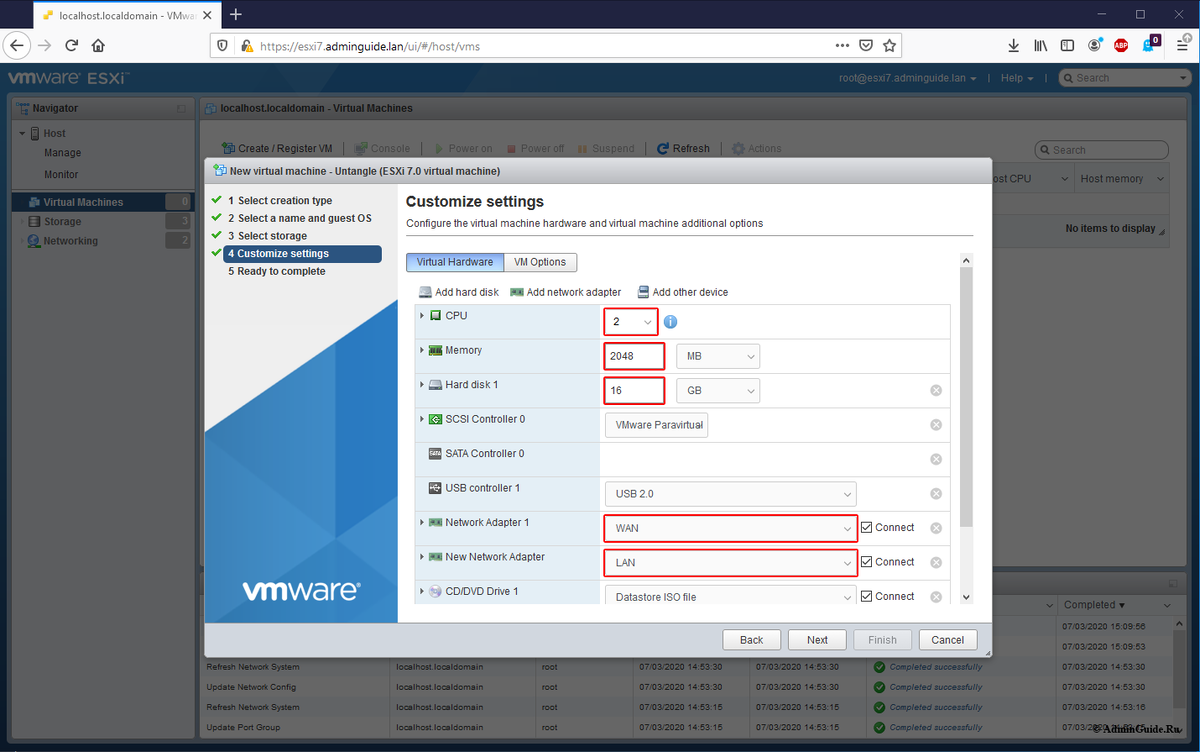Click the CPU info icon
The width and height of the screenshot is (1200, 752).
click(671, 322)
